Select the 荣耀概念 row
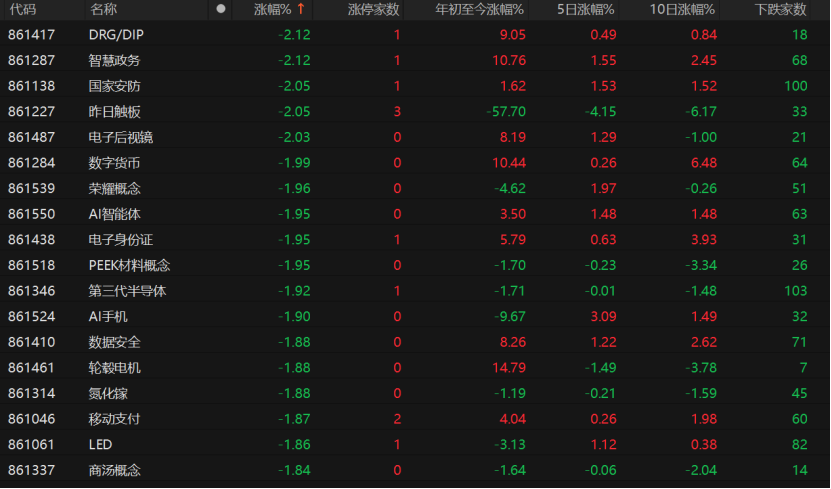The width and height of the screenshot is (831, 489). [416, 189]
